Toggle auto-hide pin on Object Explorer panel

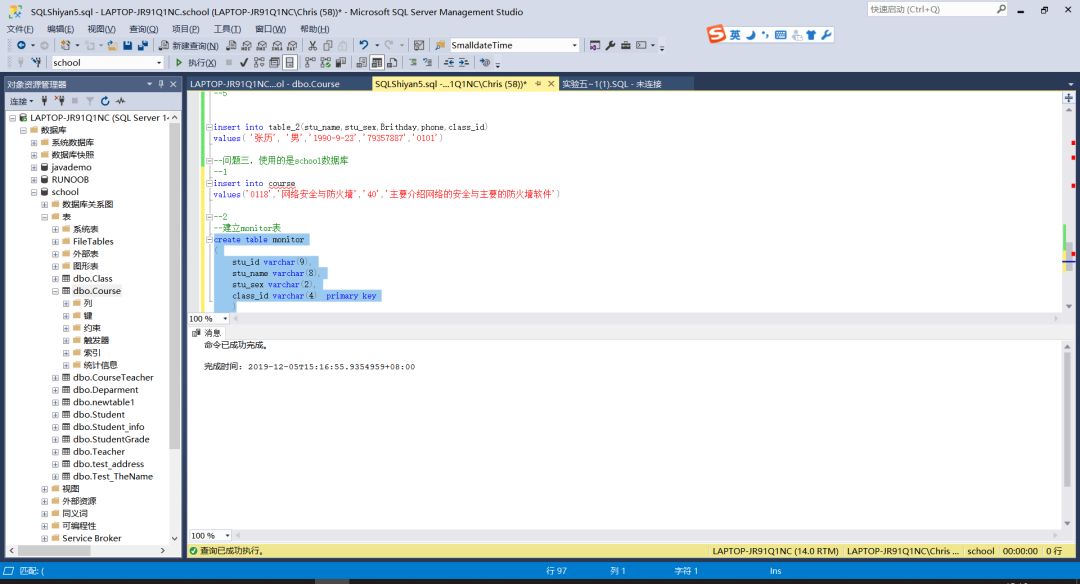[160, 84]
